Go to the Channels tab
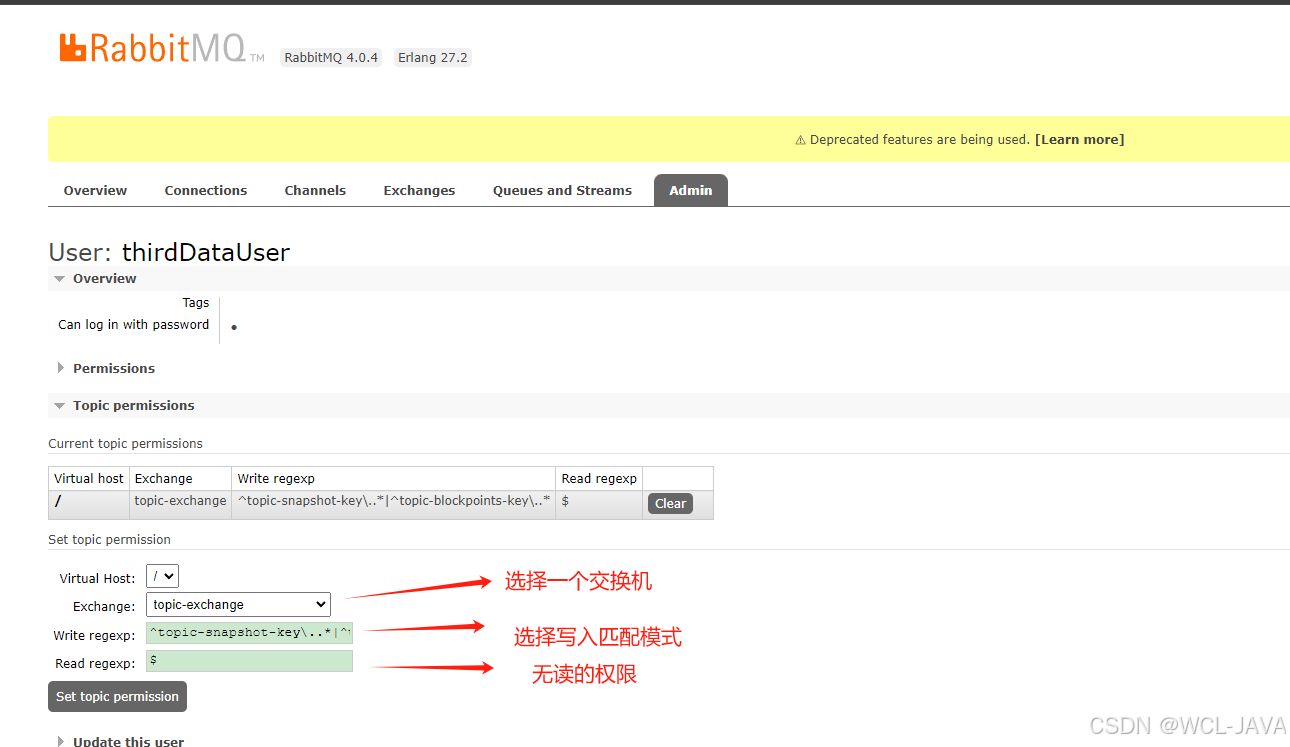Image resolution: width=1290 pixels, height=747 pixels. pos(315,190)
